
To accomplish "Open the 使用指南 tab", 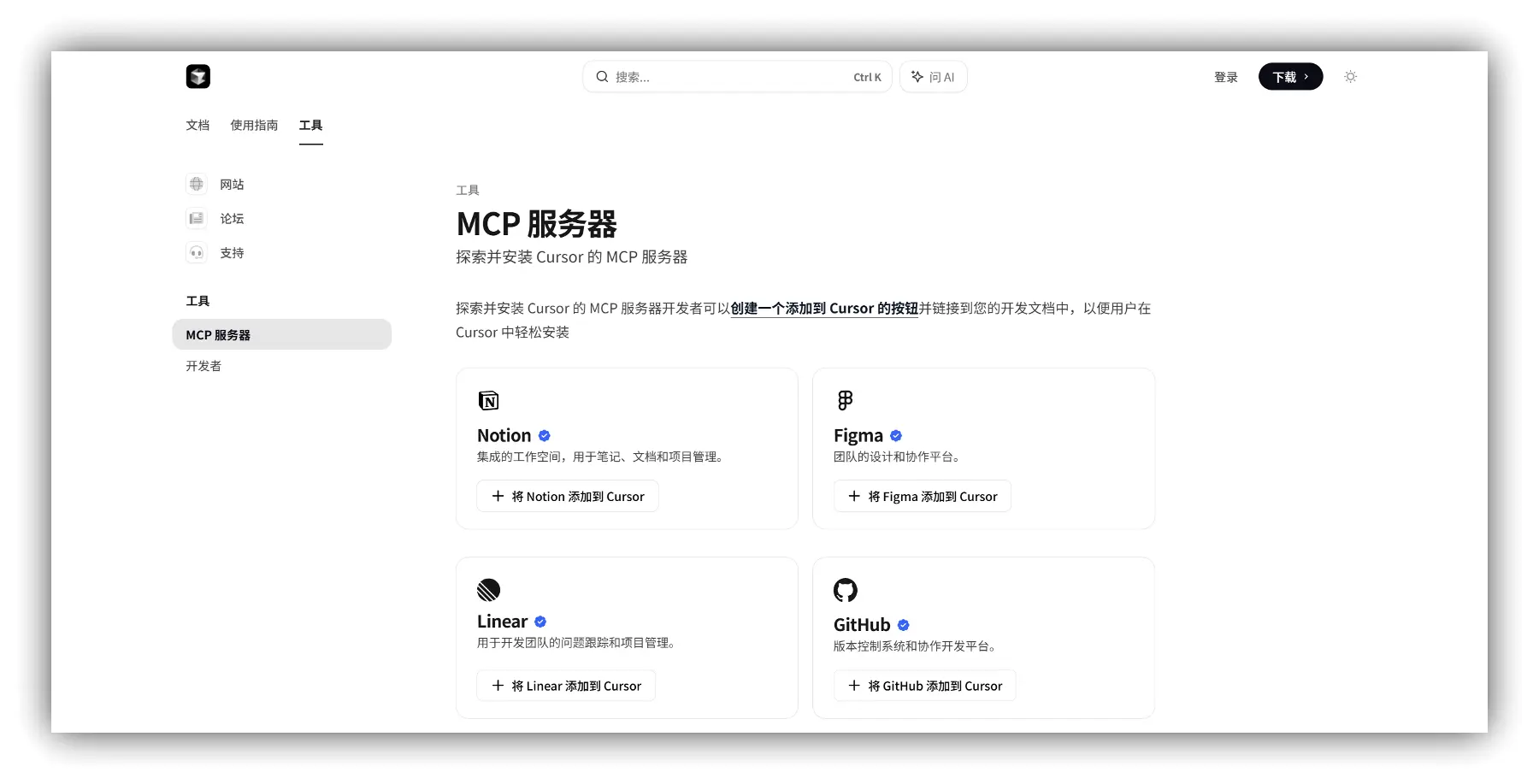I will [x=254, y=125].
